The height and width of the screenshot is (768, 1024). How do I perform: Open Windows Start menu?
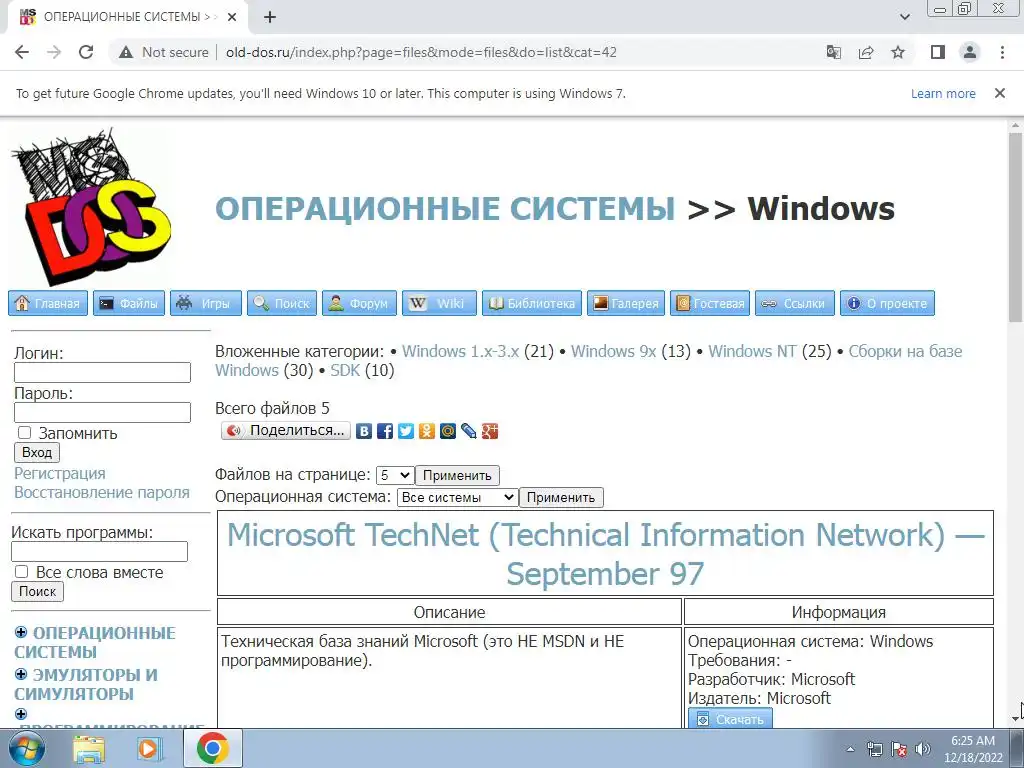coord(25,748)
